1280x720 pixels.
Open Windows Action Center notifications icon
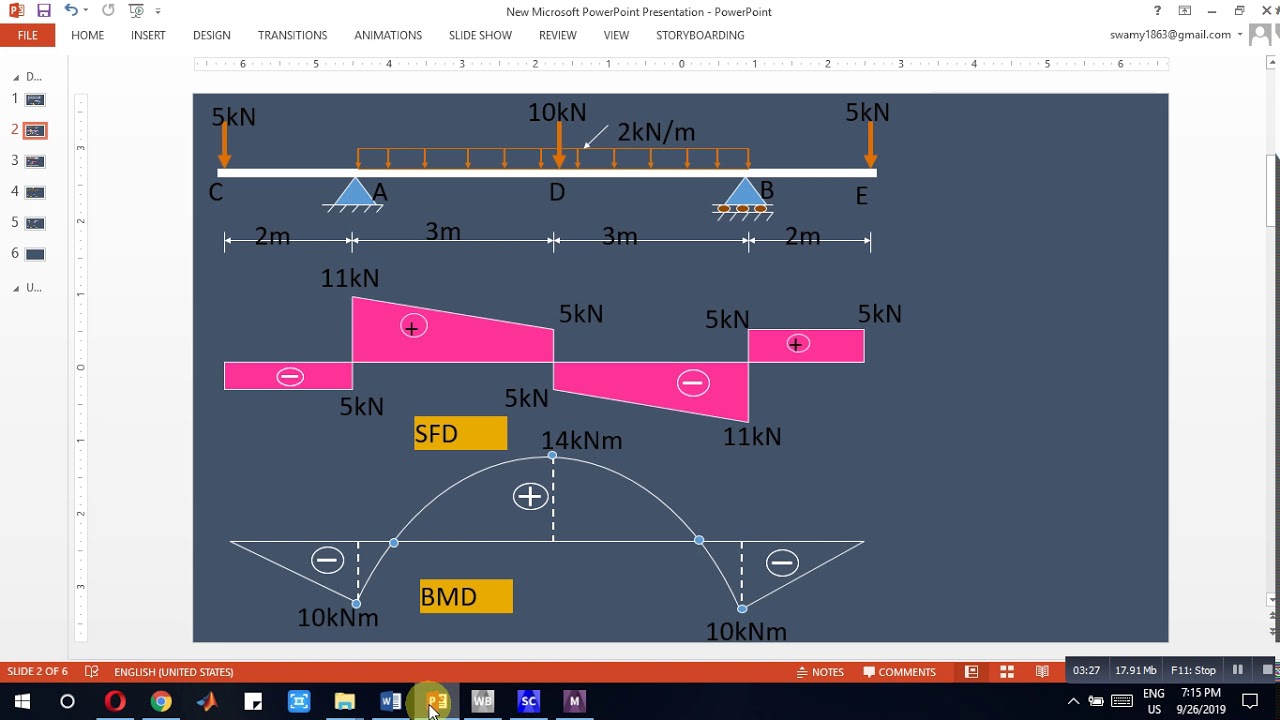click(x=1250, y=701)
